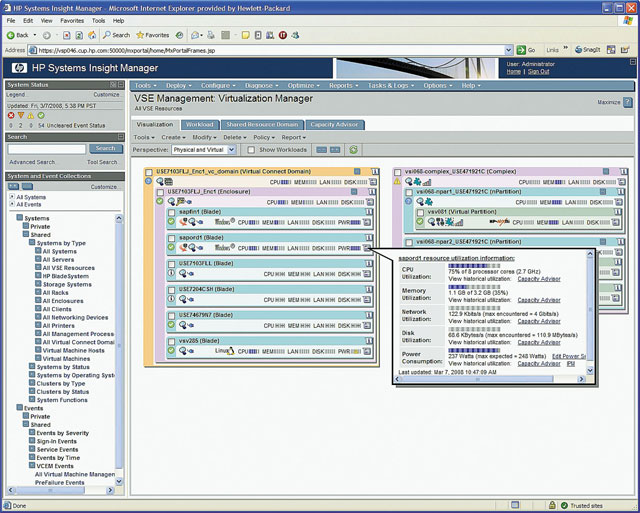Viewport: 640px width, 513px height.
Task: Select the USE7103FLJ_Enc1_vc_domain checkbox
Action: (x=149, y=172)
